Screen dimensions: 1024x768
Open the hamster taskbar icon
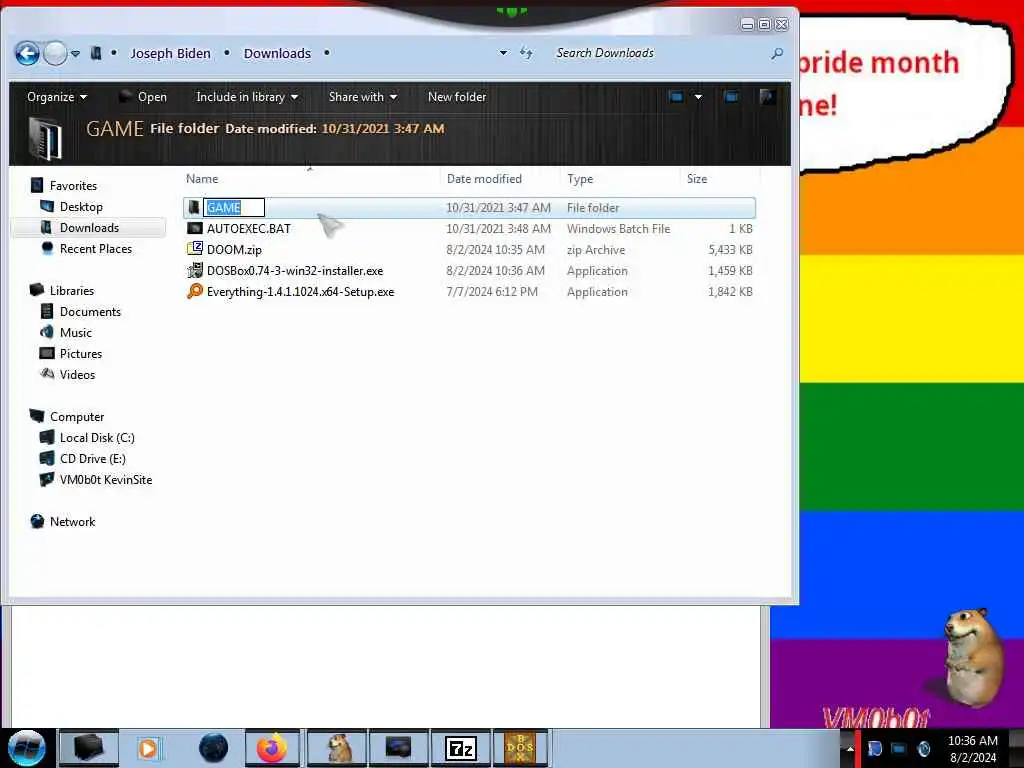[337, 748]
